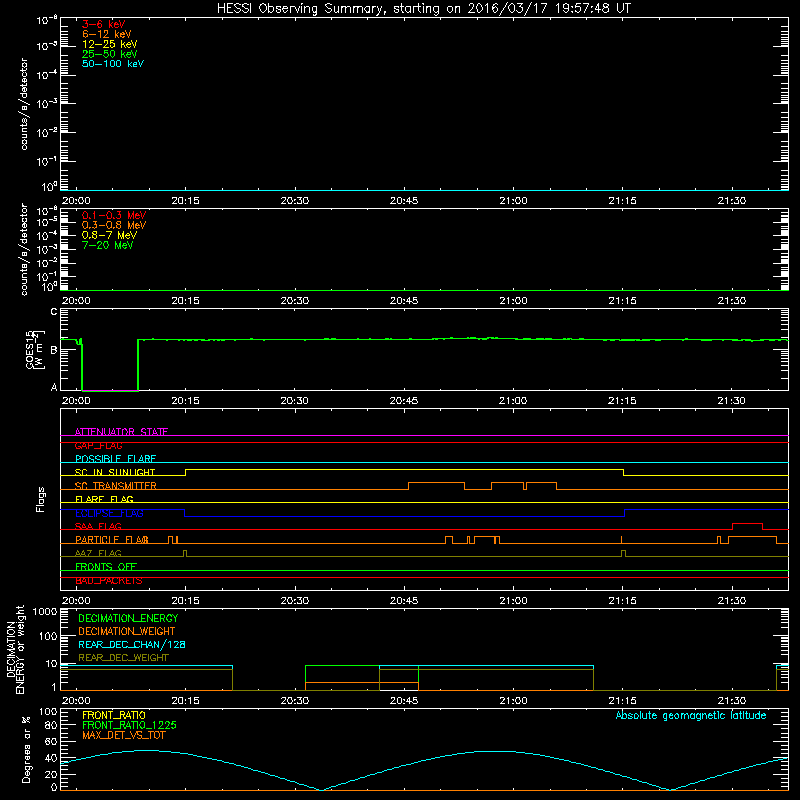
Task: Select the 0.1-0.3 MeV legend label
Action: (114, 215)
